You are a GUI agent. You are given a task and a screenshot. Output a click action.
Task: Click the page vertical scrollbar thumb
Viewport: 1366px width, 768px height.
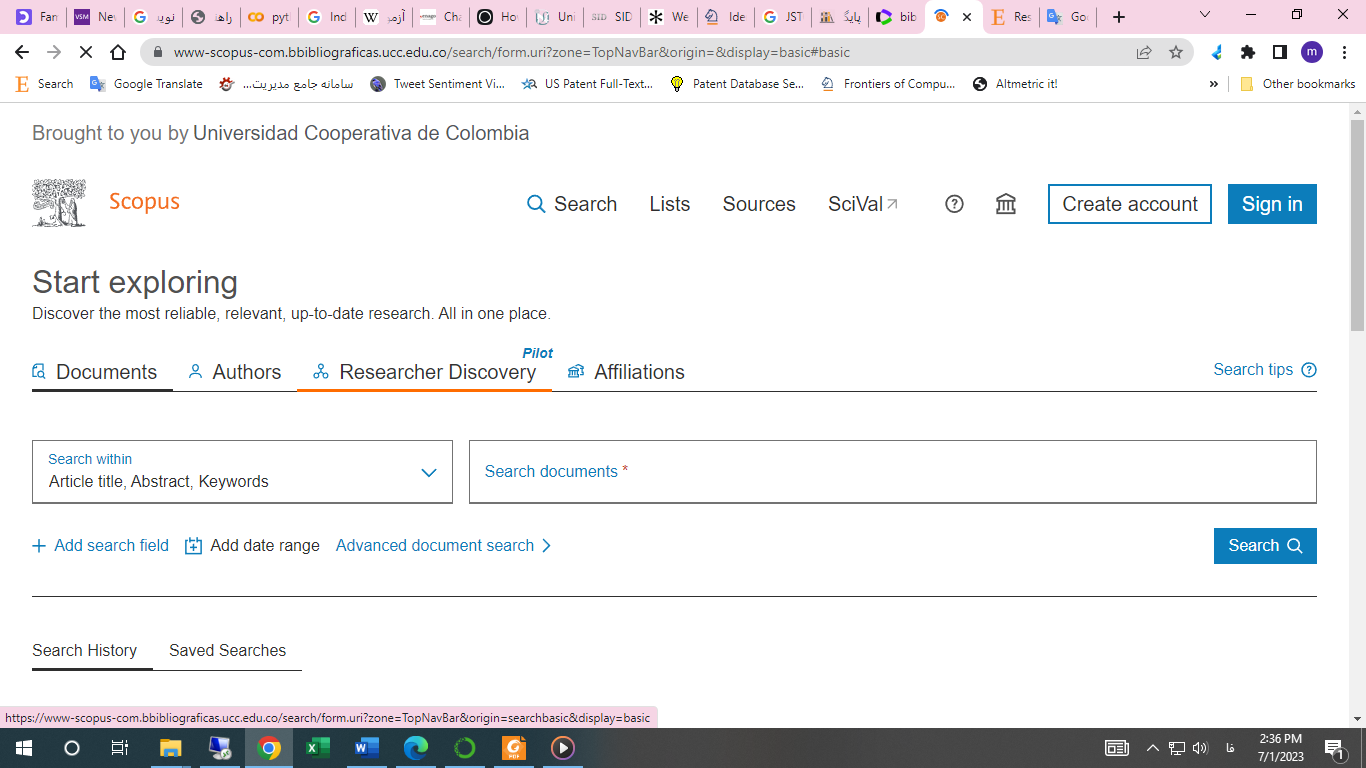point(1357,224)
